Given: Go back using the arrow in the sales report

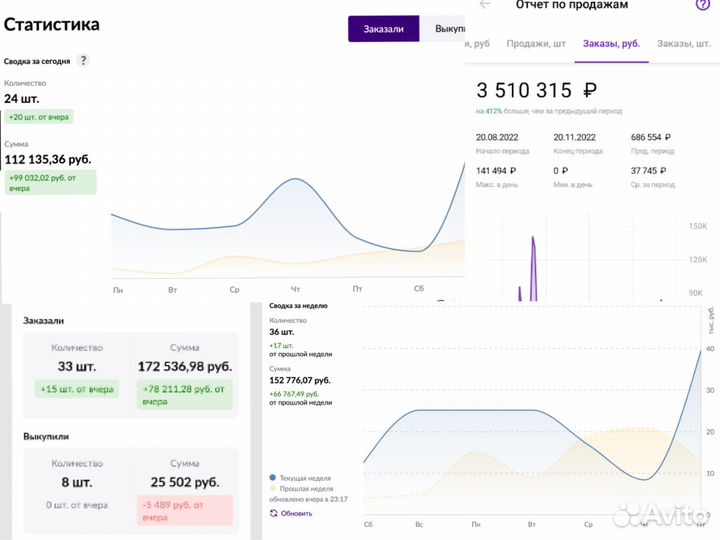Looking at the screenshot, I should [485, 5].
